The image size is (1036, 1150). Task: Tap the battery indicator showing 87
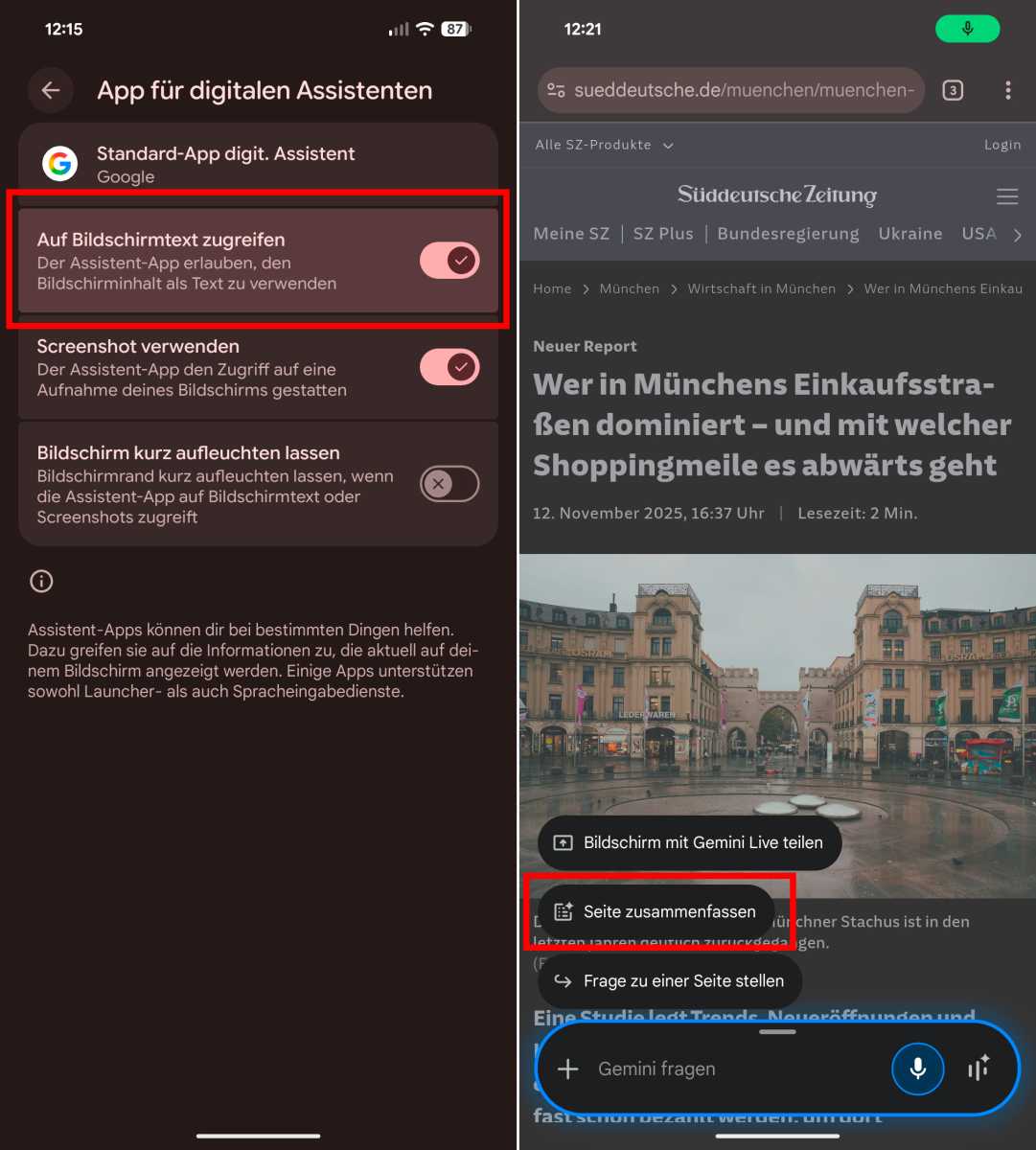coord(455,29)
